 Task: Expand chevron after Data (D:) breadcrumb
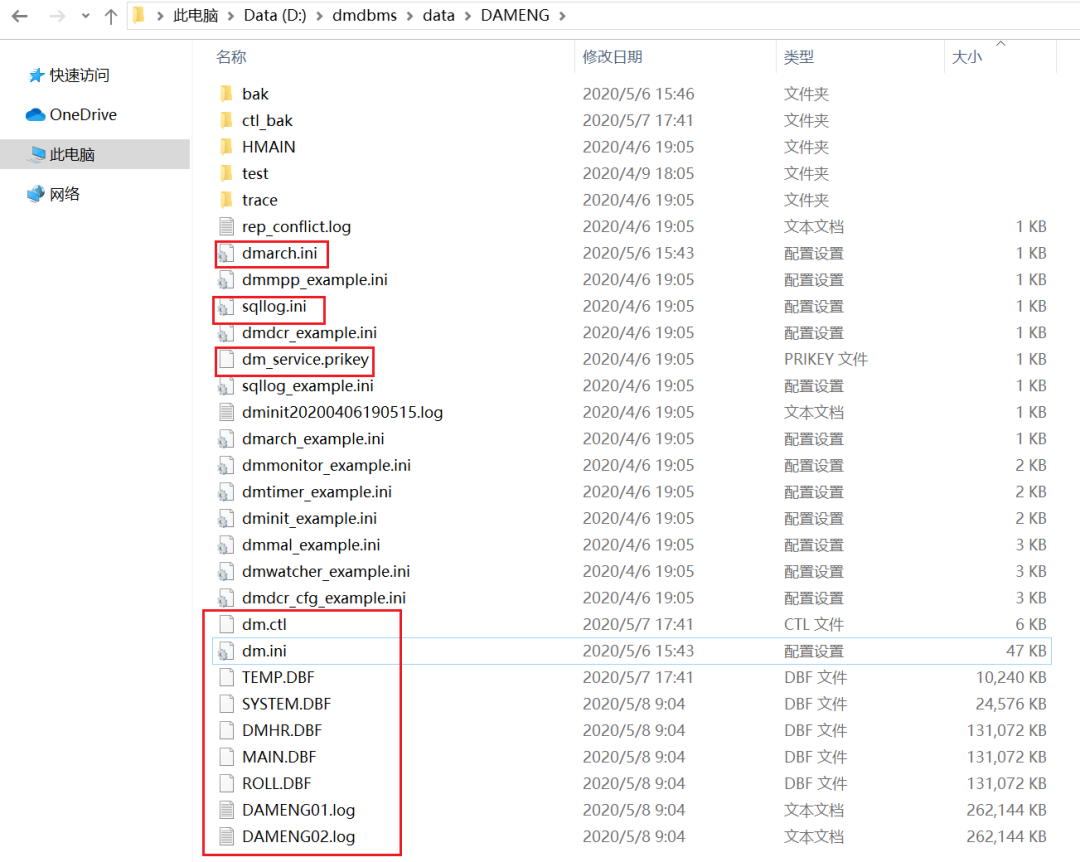coord(320,16)
